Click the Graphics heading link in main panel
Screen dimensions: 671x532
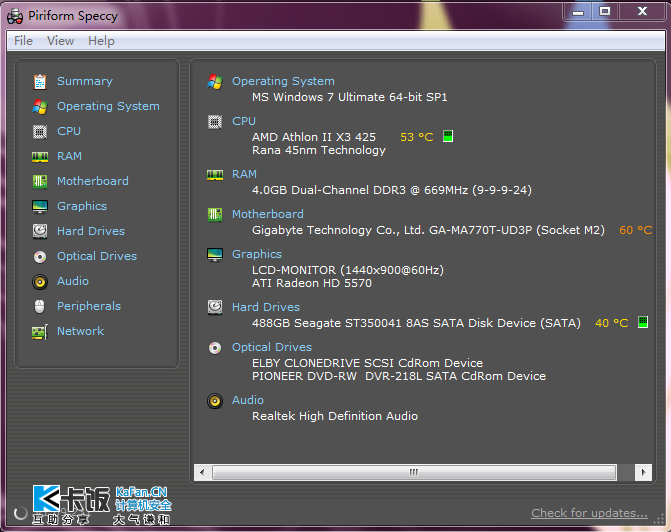click(257, 254)
